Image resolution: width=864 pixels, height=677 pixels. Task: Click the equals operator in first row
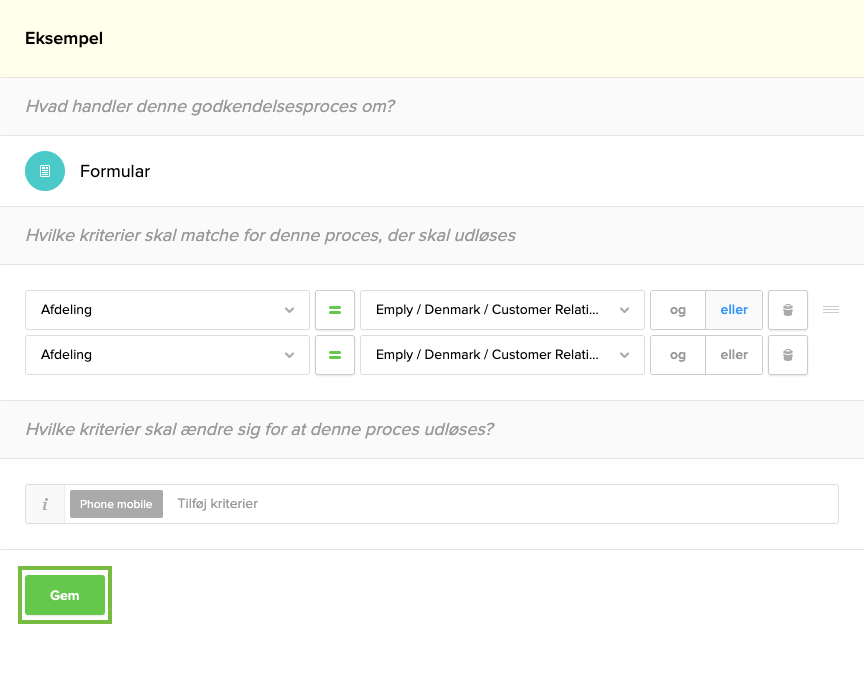(x=335, y=310)
